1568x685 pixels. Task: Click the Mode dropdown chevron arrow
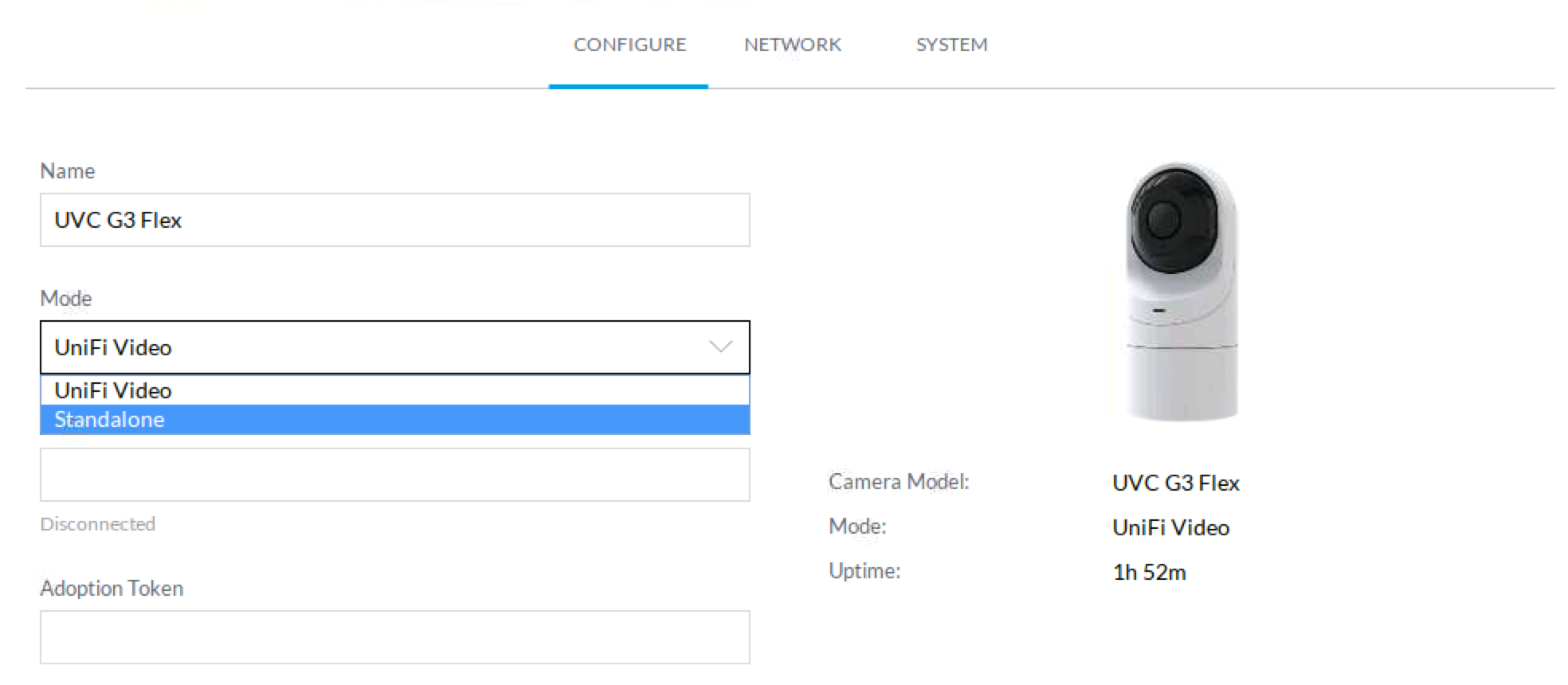point(721,346)
